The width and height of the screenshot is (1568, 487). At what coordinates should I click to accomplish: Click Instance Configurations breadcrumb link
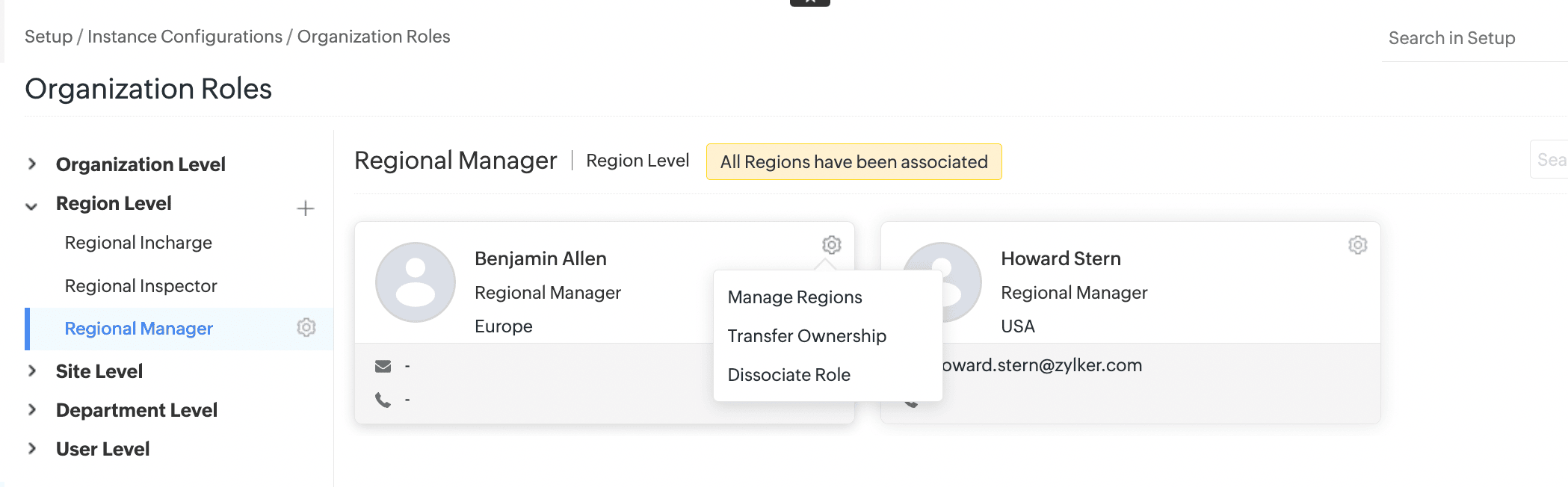(185, 37)
